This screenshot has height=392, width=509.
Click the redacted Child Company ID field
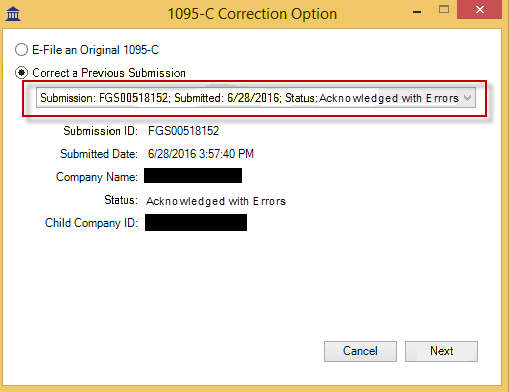(196, 223)
